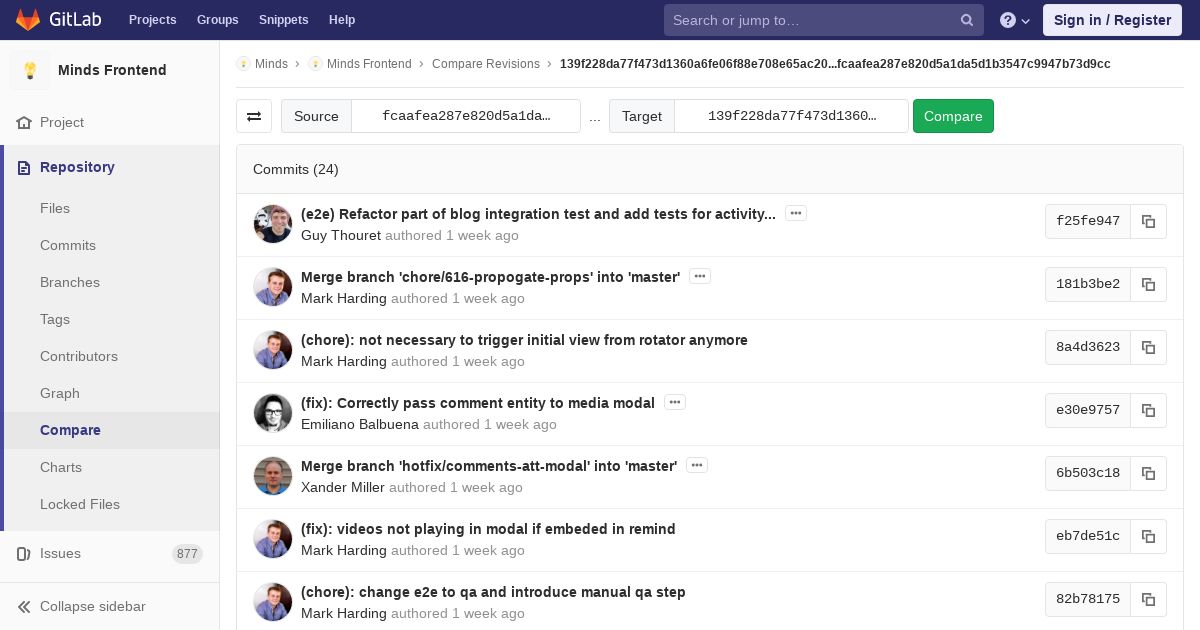The height and width of the screenshot is (630, 1200).
Task: Expand description of the e2e Refactor commit
Action: click(x=796, y=213)
